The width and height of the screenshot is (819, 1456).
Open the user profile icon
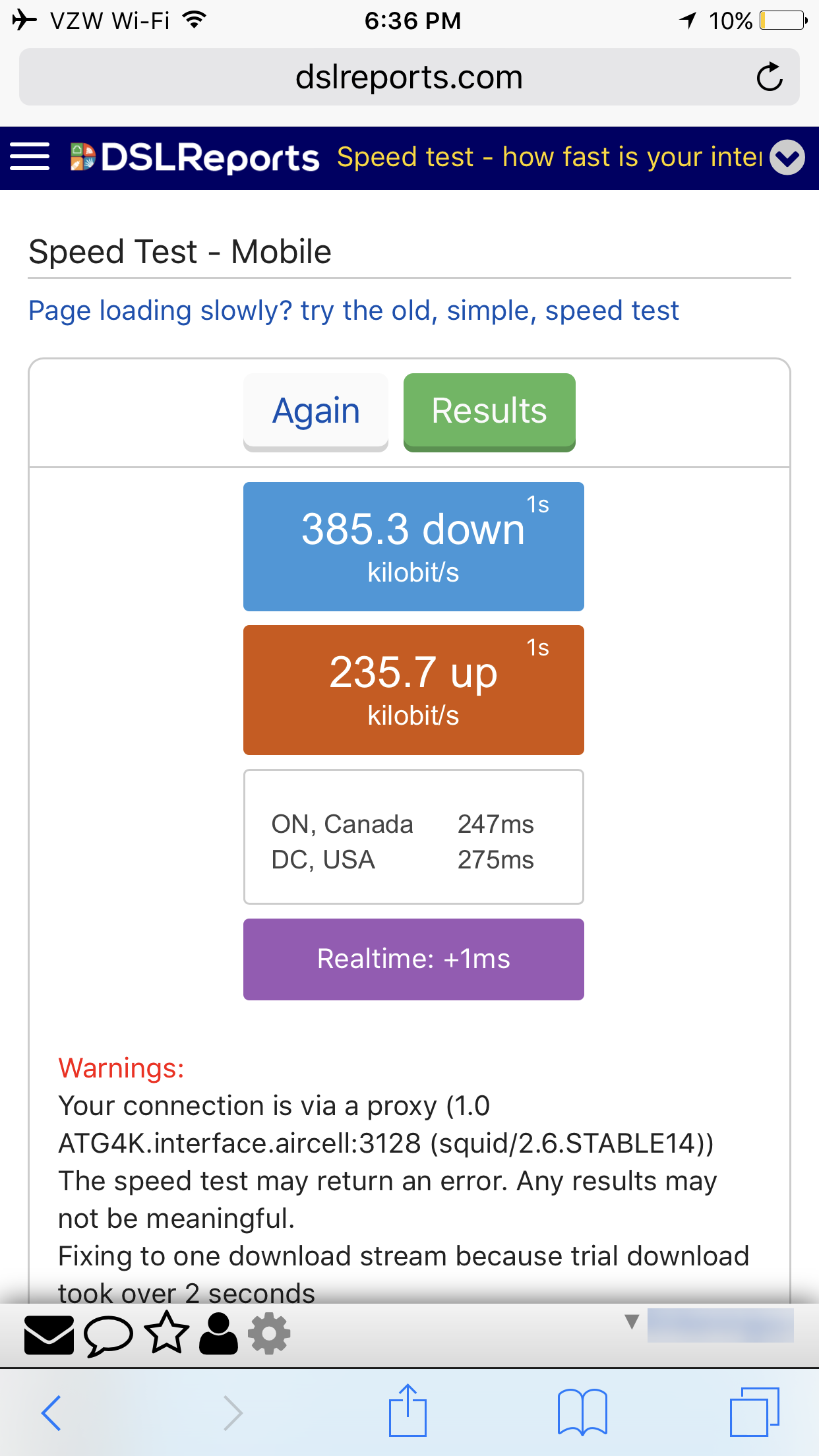pyautogui.click(x=218, y=1334)
